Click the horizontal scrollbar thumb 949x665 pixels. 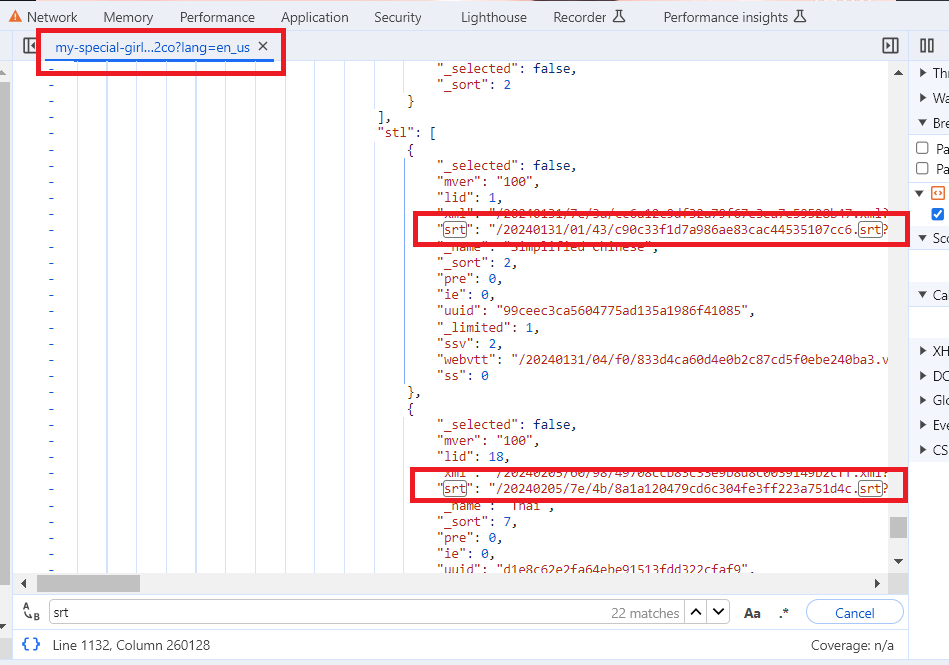pyautogui.click(x=88, y=583)
